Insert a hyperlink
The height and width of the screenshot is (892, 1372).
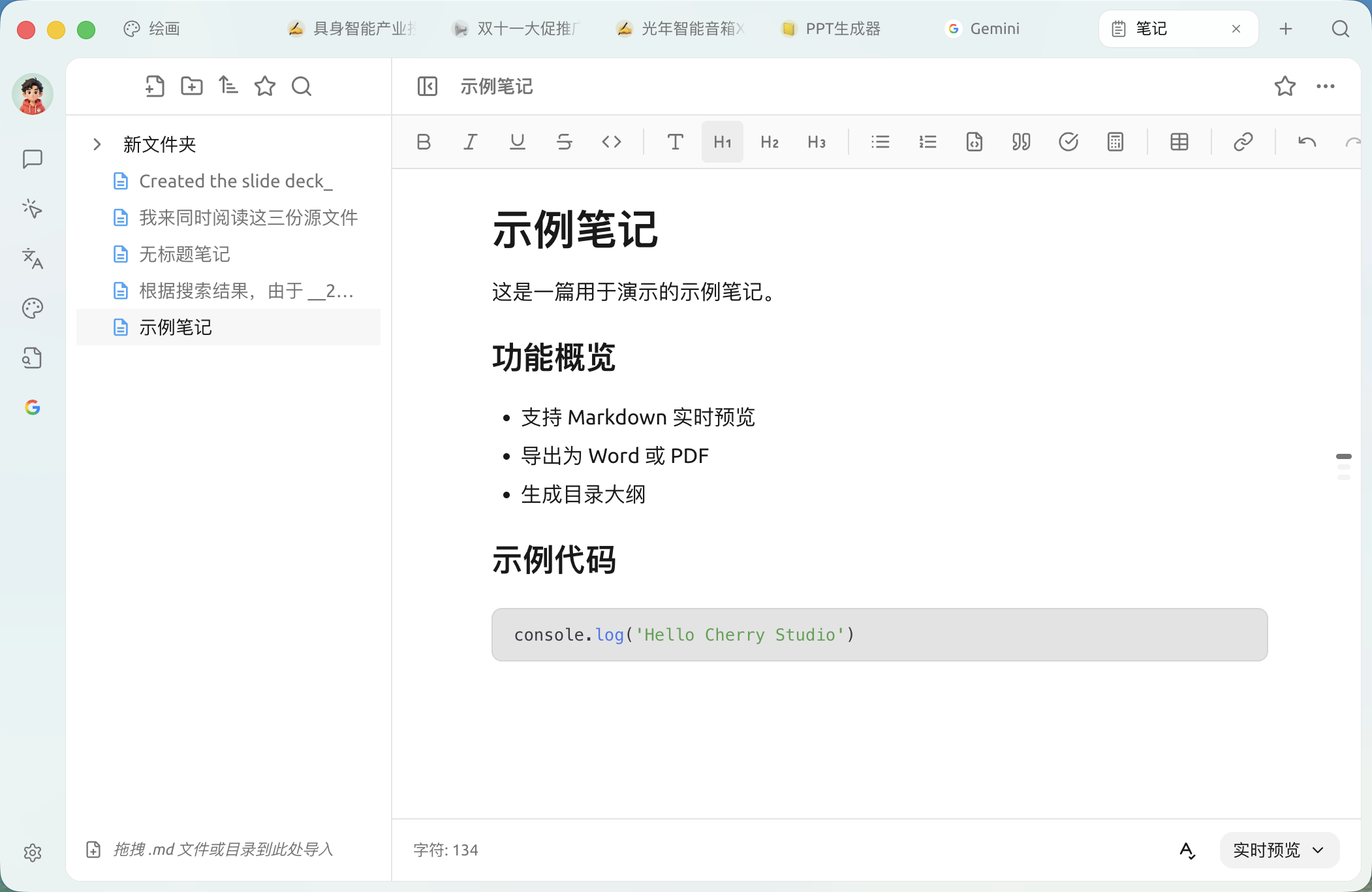1243,142
